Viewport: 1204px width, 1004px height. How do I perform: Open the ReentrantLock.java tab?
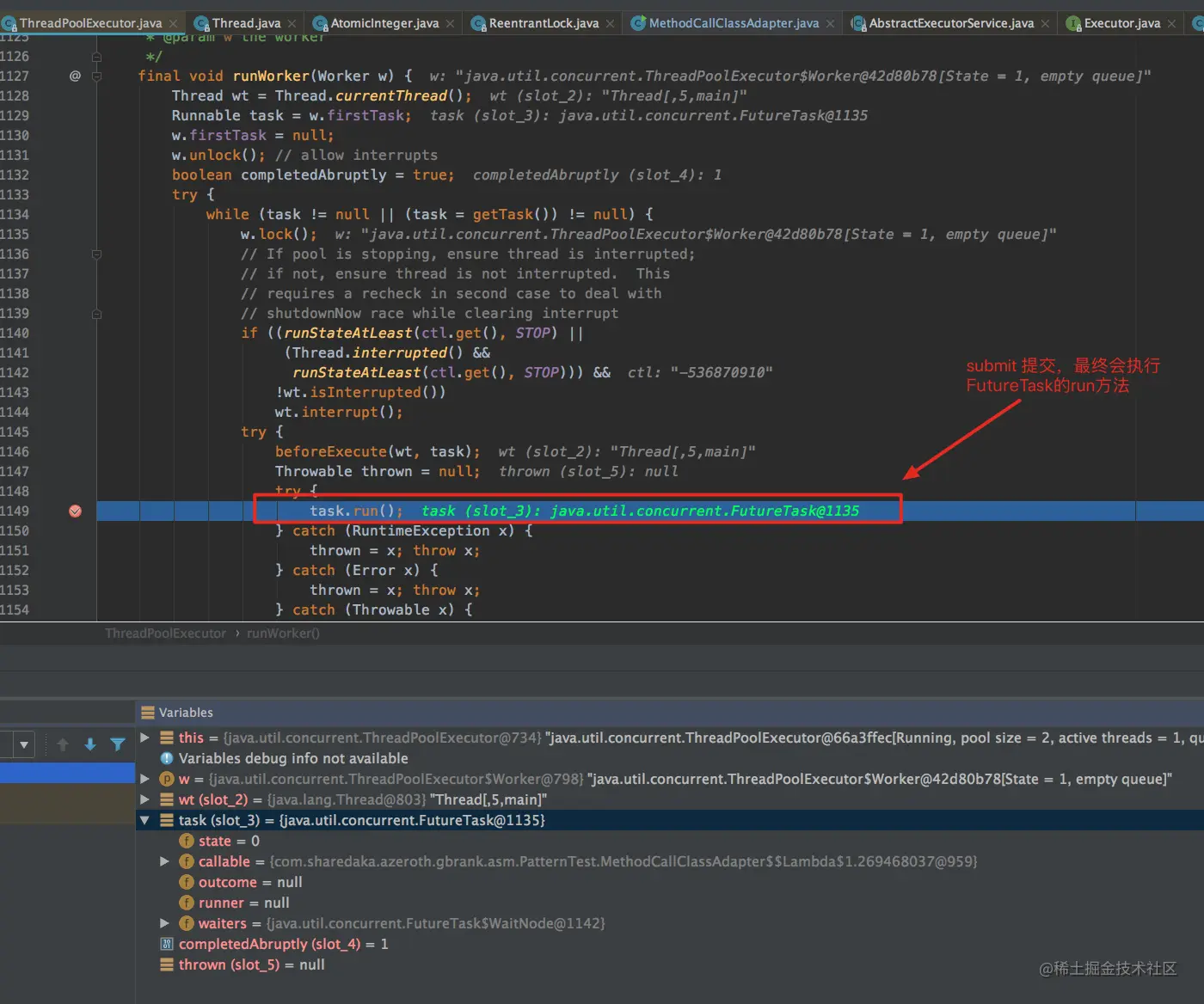pyautogui.click(x=544, y=23)
